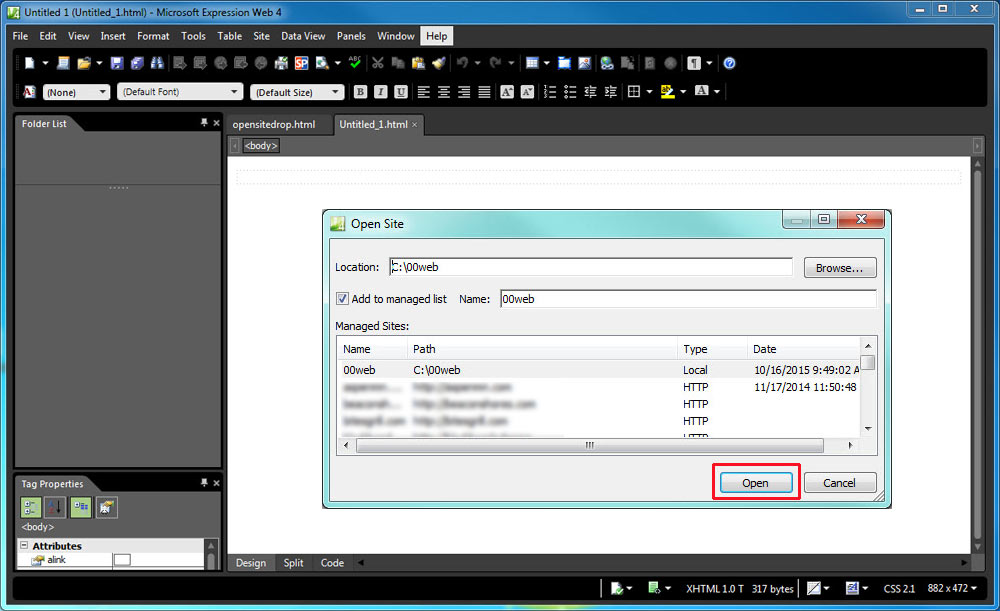
Task: Open Find with the binoculars icon
Action: [156, 63]
